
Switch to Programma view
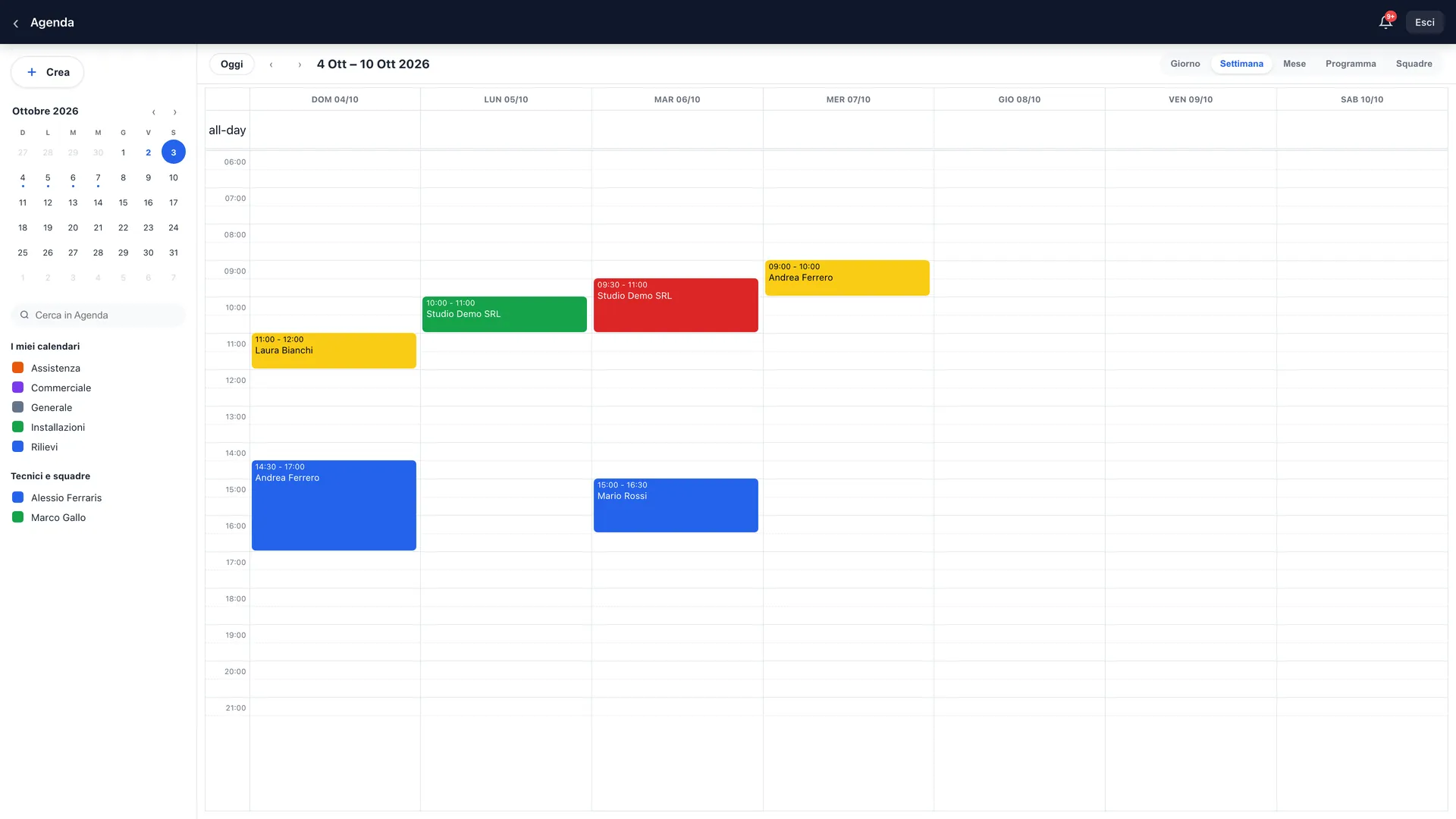pyautogui.click(x=1351, y=64)
